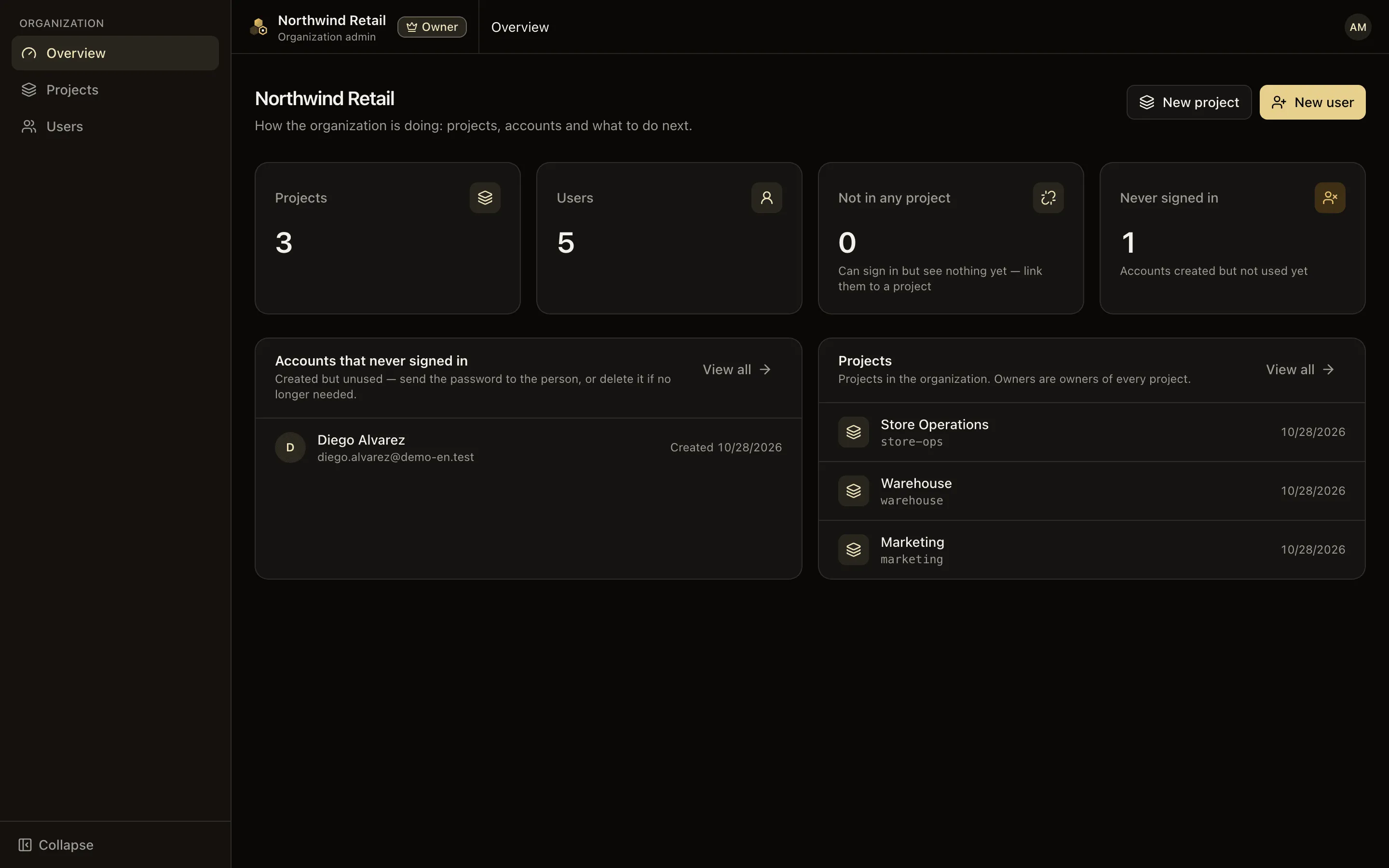Go to Projects in the sidebar
The image size is (1389, 868).
click(x=115, y=90)
